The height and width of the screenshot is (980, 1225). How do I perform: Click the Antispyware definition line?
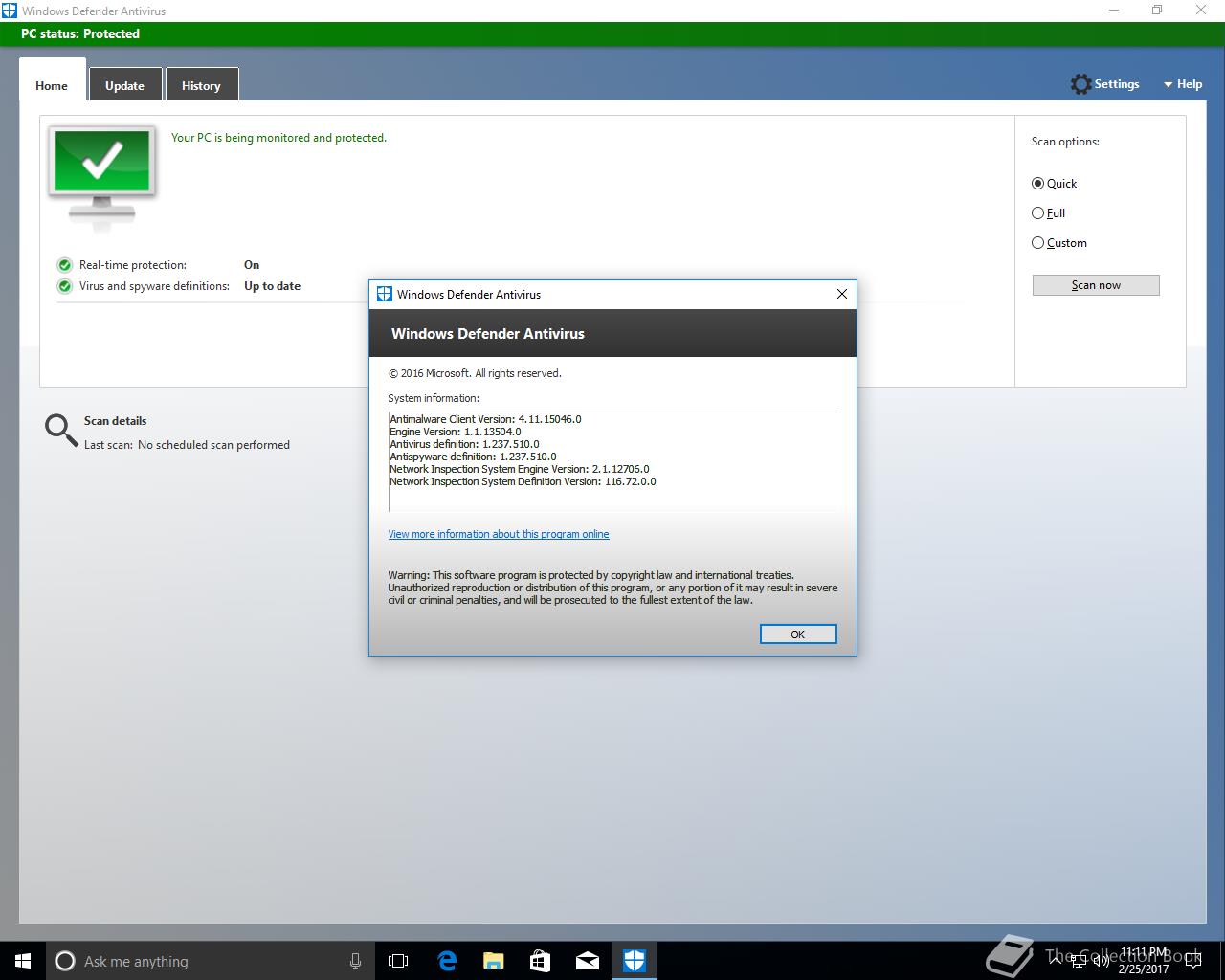(473, 457)
